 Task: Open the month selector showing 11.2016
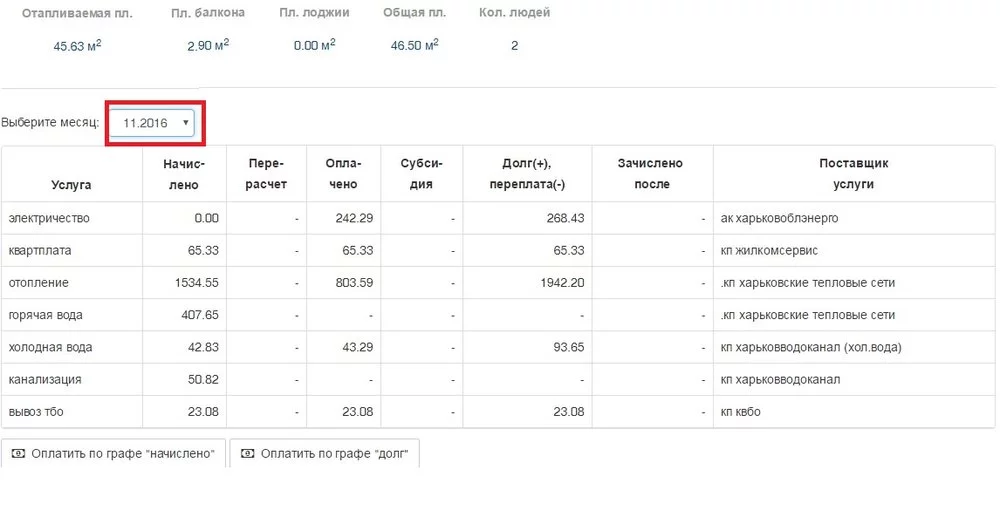153,123
